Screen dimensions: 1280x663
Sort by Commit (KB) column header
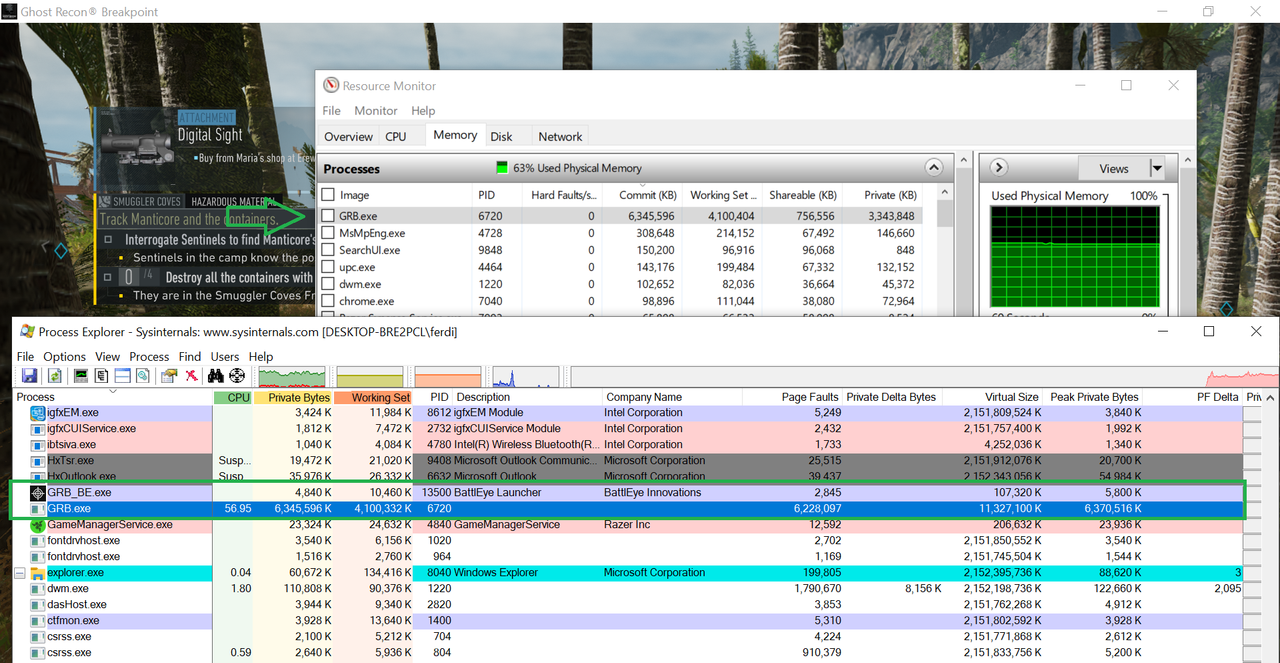(642, 195)
